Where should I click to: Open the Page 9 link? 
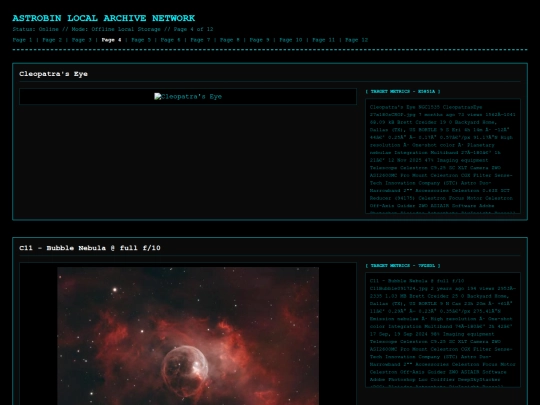coord(259,40)
